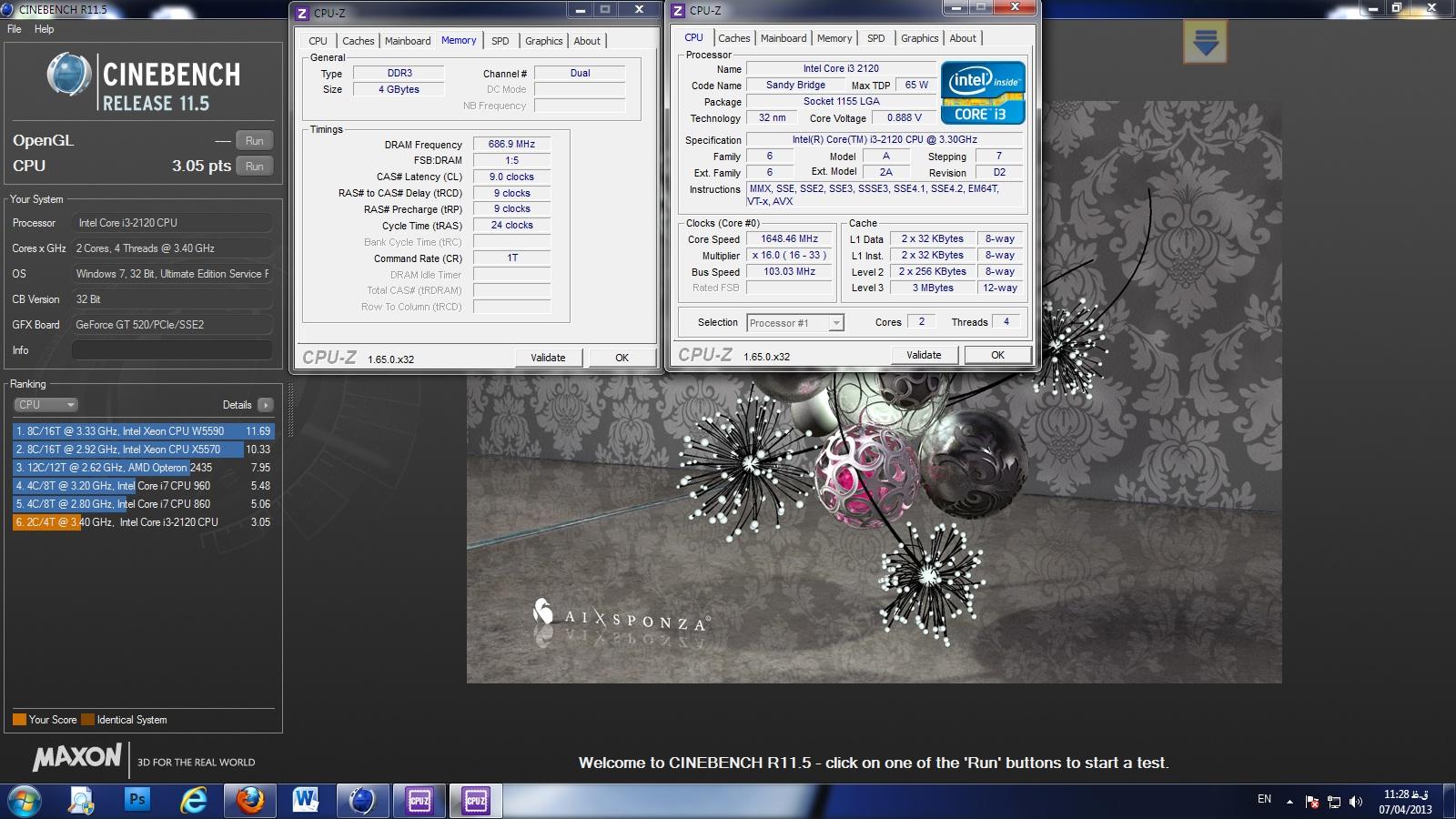Select the Core i7 960 ranking row
1456x819 pixels.
pyautogui.click(x=143, y=486)
